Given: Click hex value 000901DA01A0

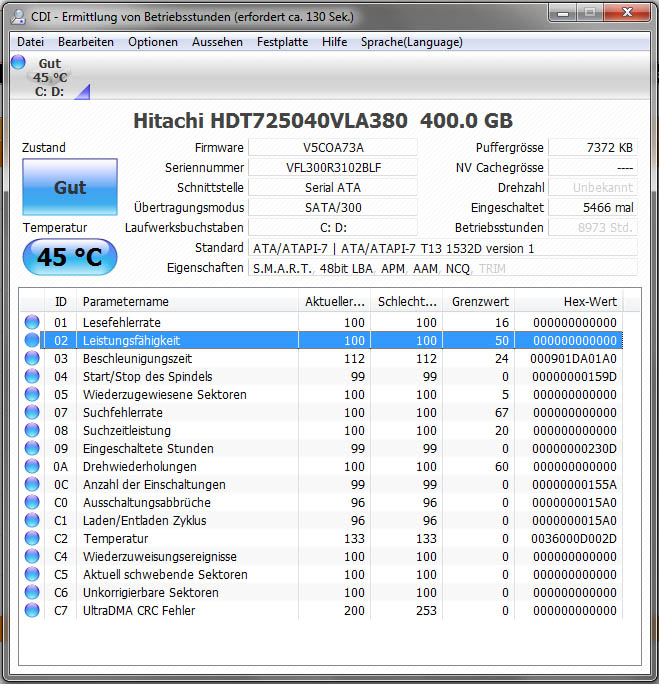Looking at the screenshot, I should tap(574, 359).
